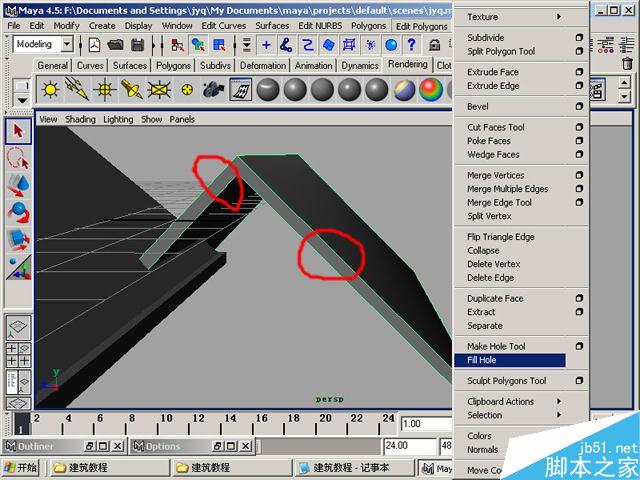Viewport: 640px width, 480px height.
Task: Open option box for Duplicate Face
Action: tap(579, 298)
